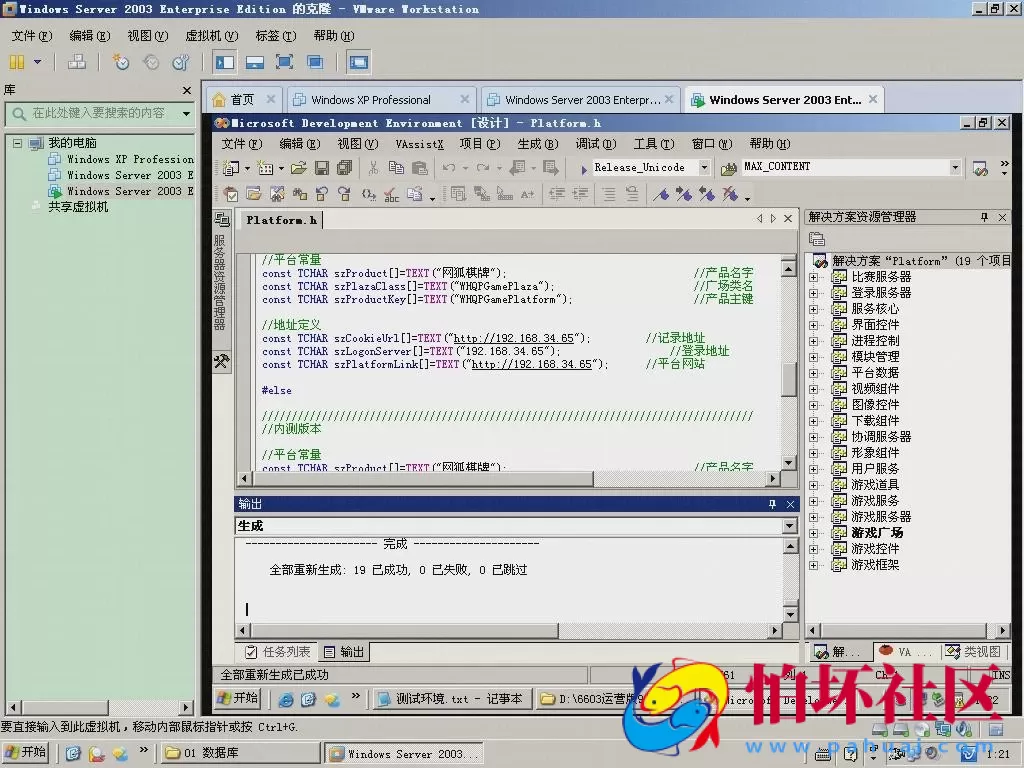Toggle auto-hide pin on Solution Explorer panel

click(984, 217)
